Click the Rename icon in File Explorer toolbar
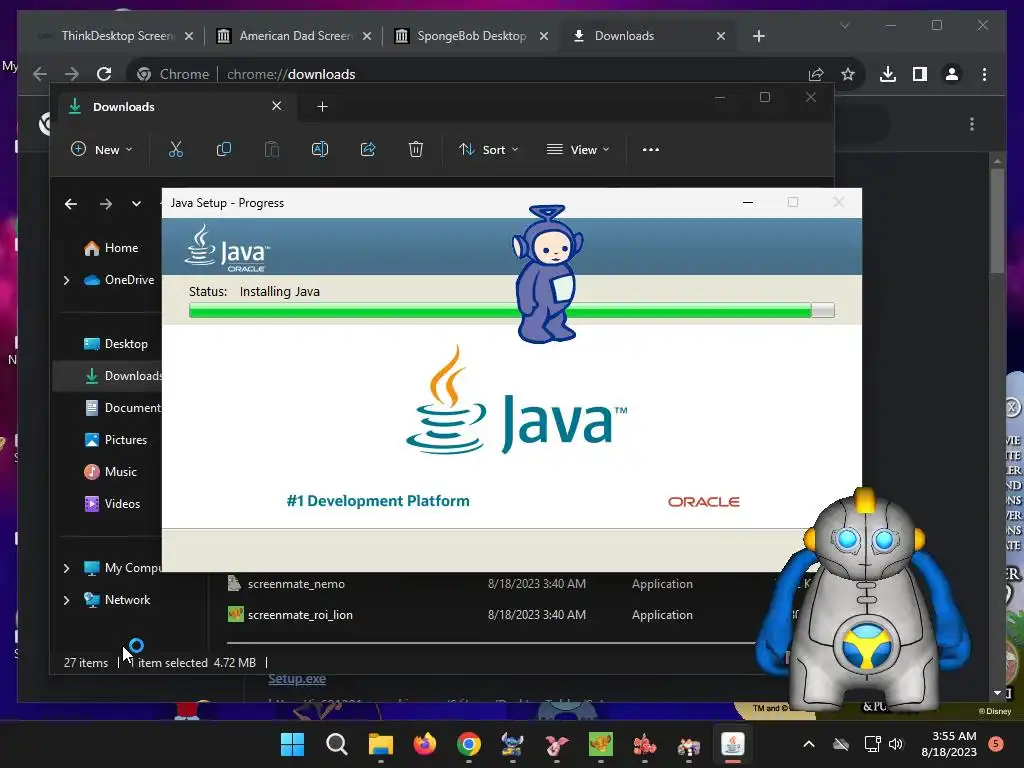Image resolution: width=1024 pixels, height=768 pixels. coord(320,150)
